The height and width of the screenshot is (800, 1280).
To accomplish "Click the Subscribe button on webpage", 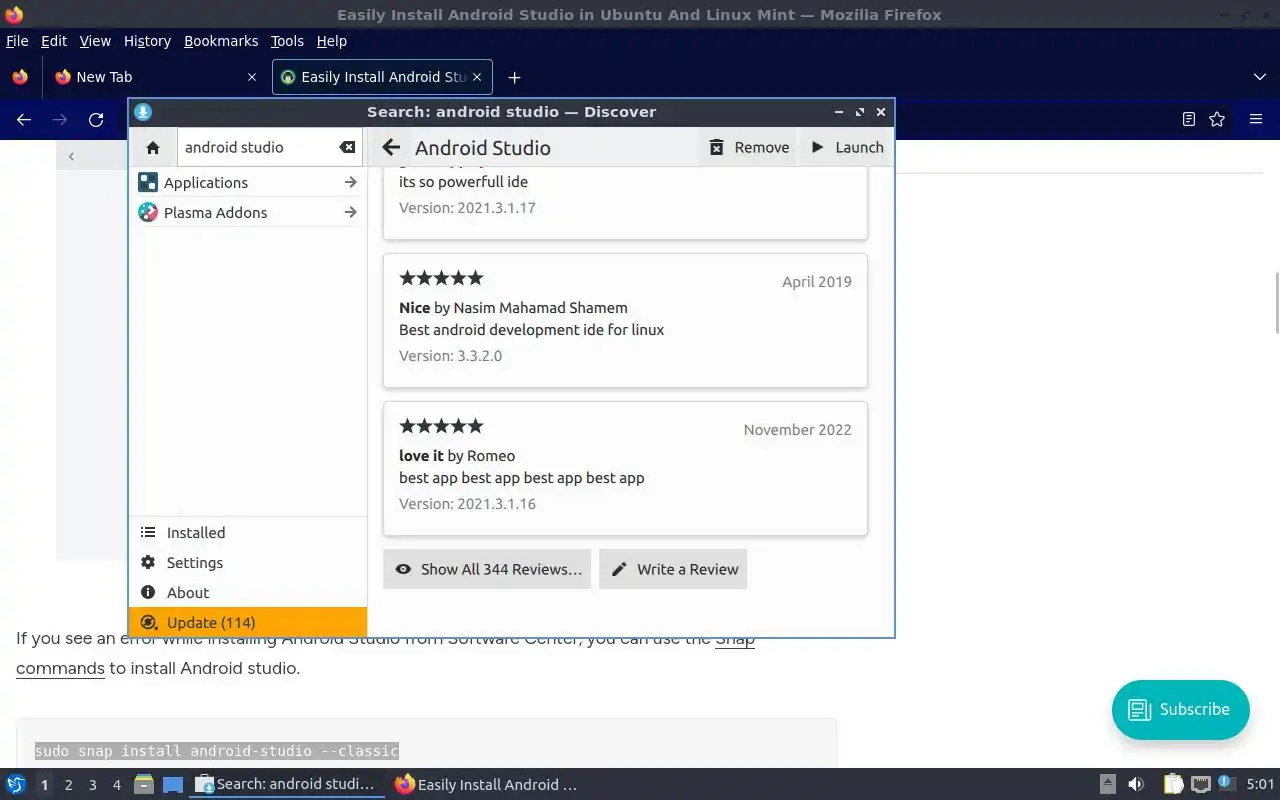I will coord(1180,709).
